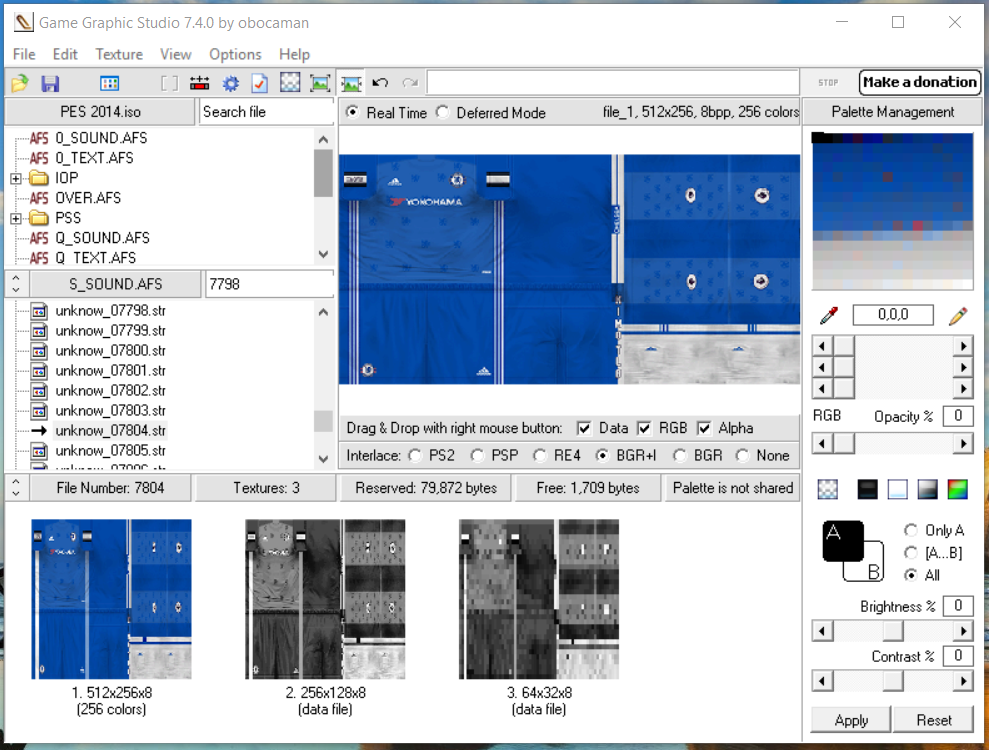The width and height of the screenshot is (989, 750).
Task: Click color swatch A
Action: (x=843, y=541)
